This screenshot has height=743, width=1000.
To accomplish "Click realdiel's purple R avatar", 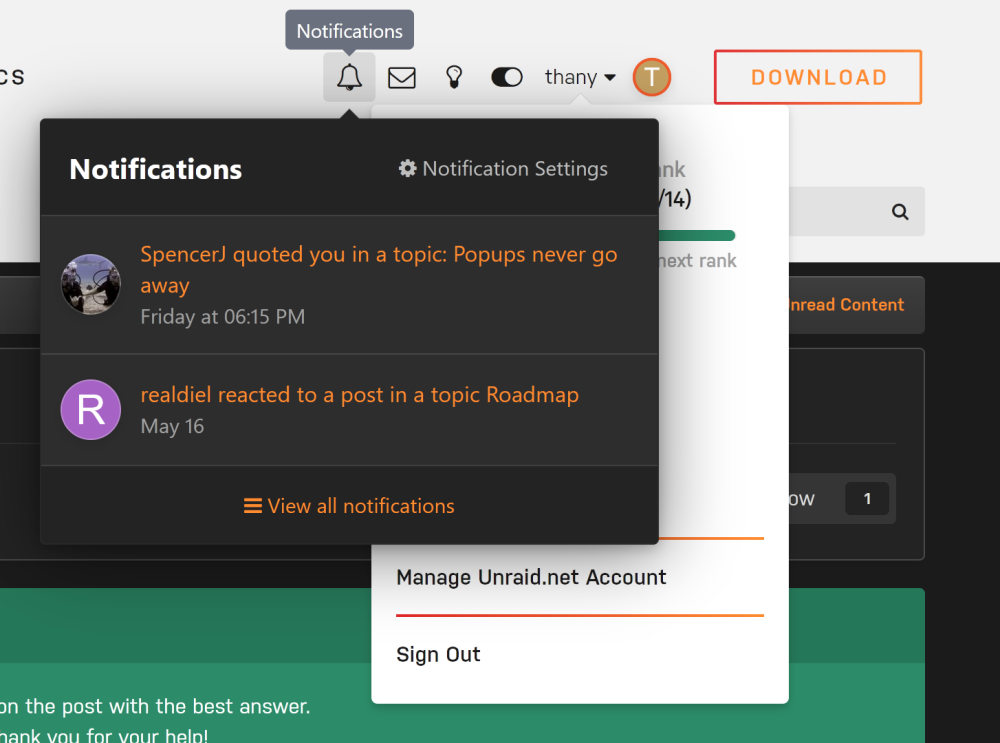I will point(91,409).
